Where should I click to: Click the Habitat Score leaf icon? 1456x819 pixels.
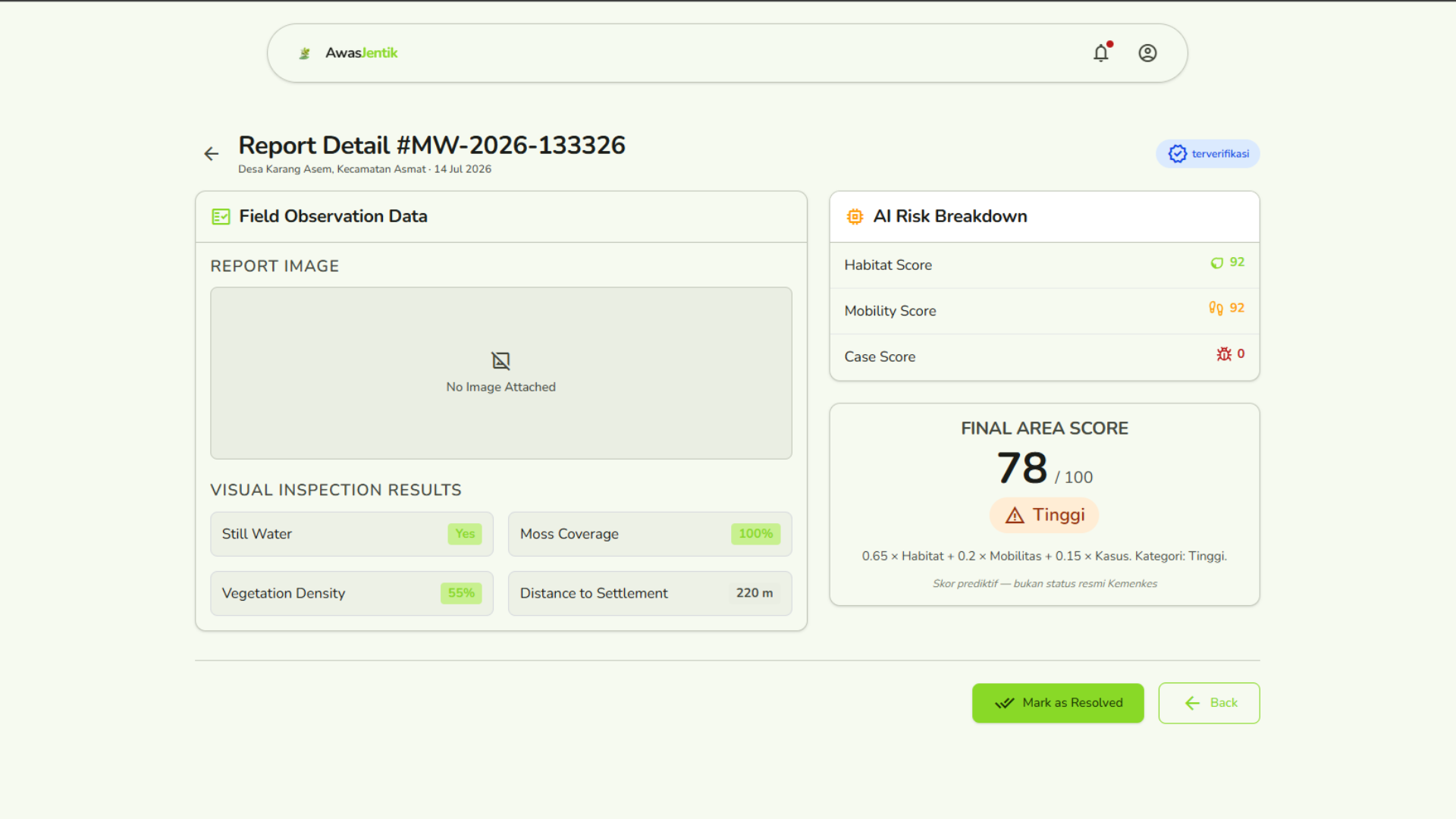point(1216,263)
